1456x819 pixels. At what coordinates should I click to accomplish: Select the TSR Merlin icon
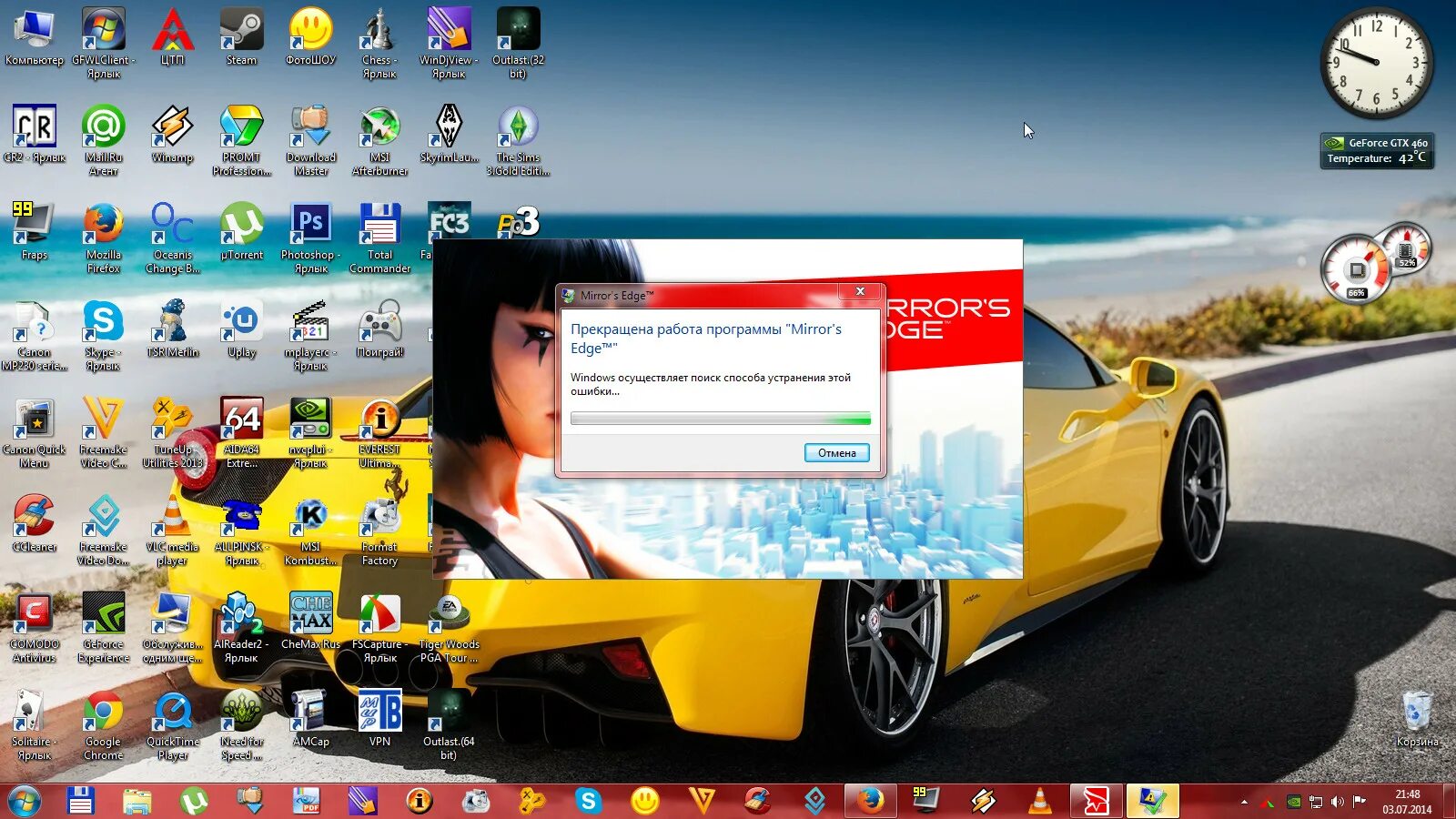point(173,329)
